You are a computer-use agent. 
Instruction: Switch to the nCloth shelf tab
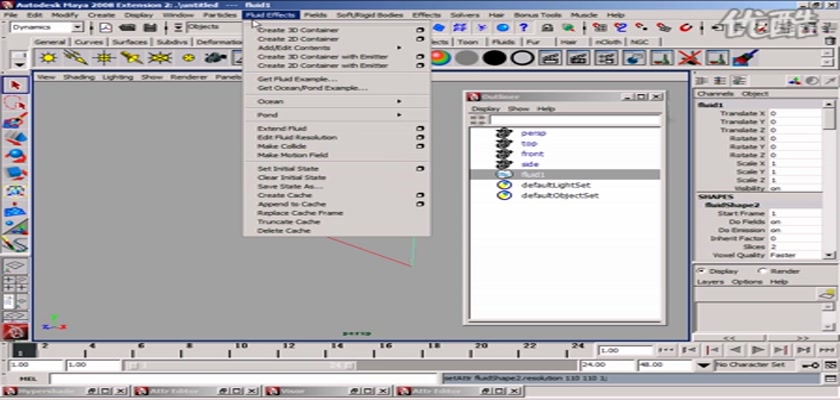tap(608, 42)
